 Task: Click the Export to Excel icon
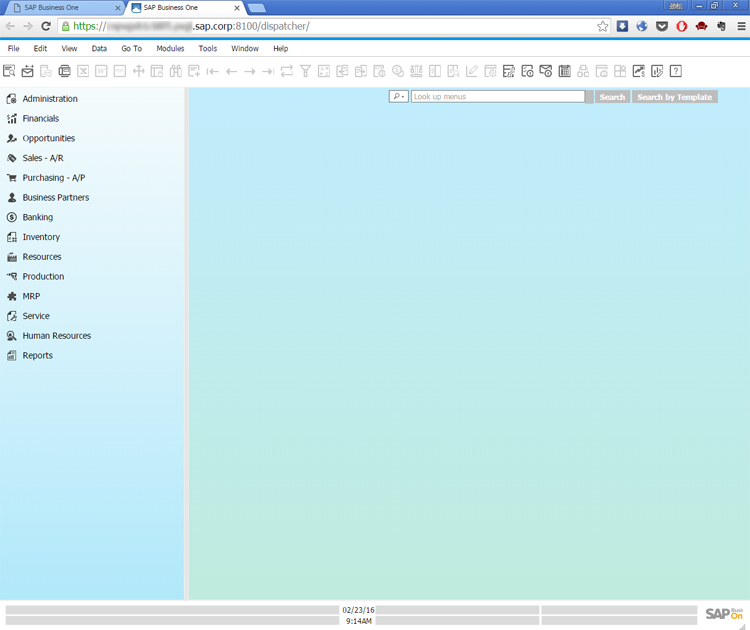coord(83,71)
